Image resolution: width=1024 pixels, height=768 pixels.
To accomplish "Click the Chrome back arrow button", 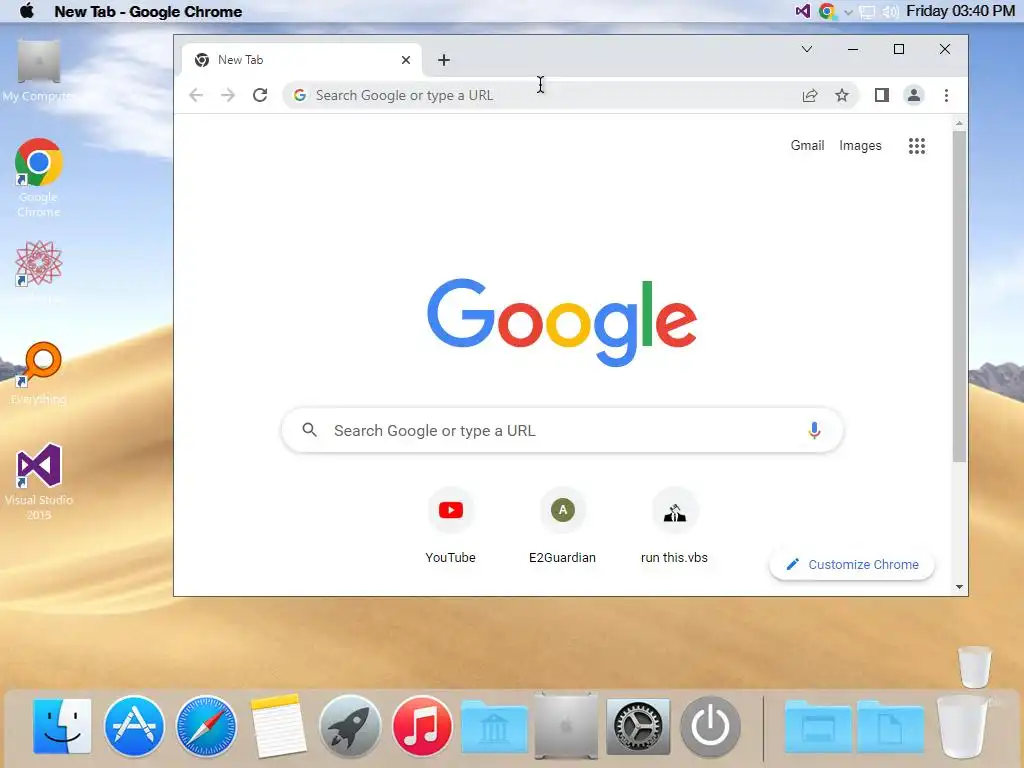I will point(196,95).
